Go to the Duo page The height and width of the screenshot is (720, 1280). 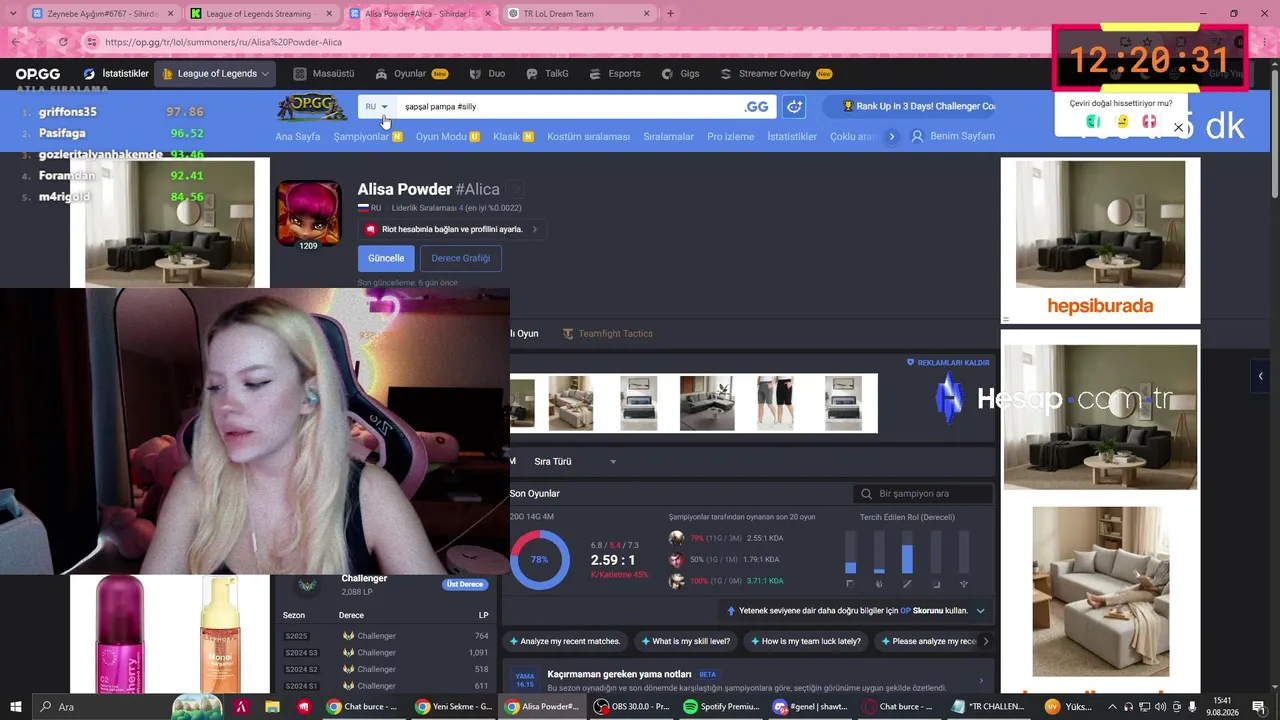[487, 74]
